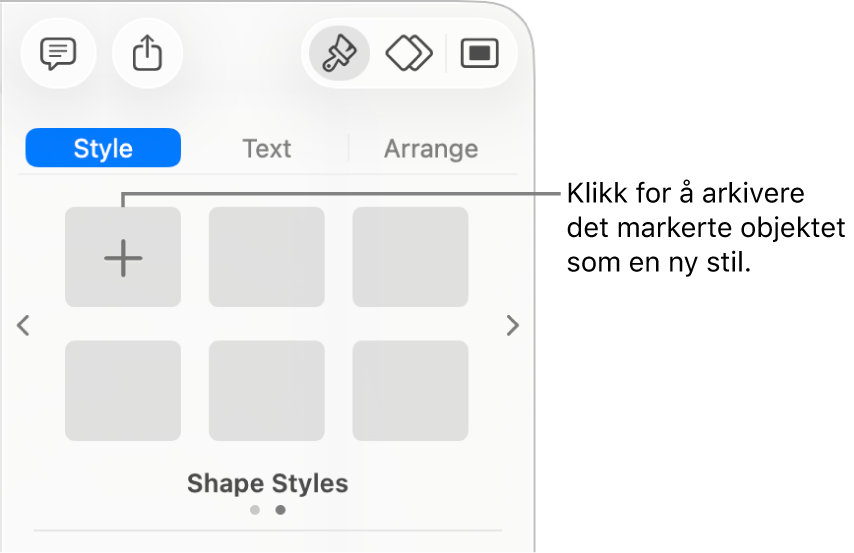Pick empty style swatch directly below plus button
854x553 pixels.
(x=123, y=390)
